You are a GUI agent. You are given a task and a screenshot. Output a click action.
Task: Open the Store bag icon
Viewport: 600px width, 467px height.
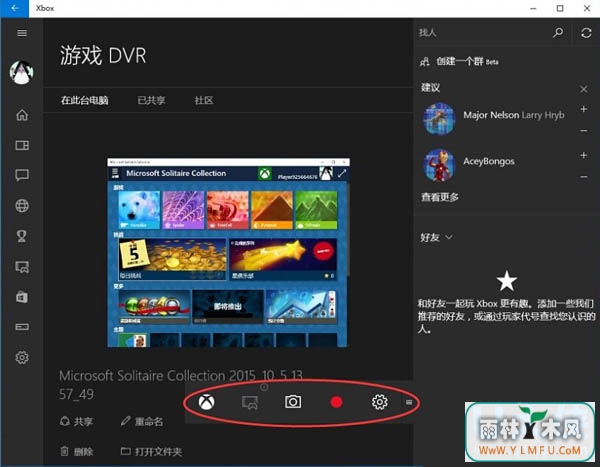click(x=22, y=297)
